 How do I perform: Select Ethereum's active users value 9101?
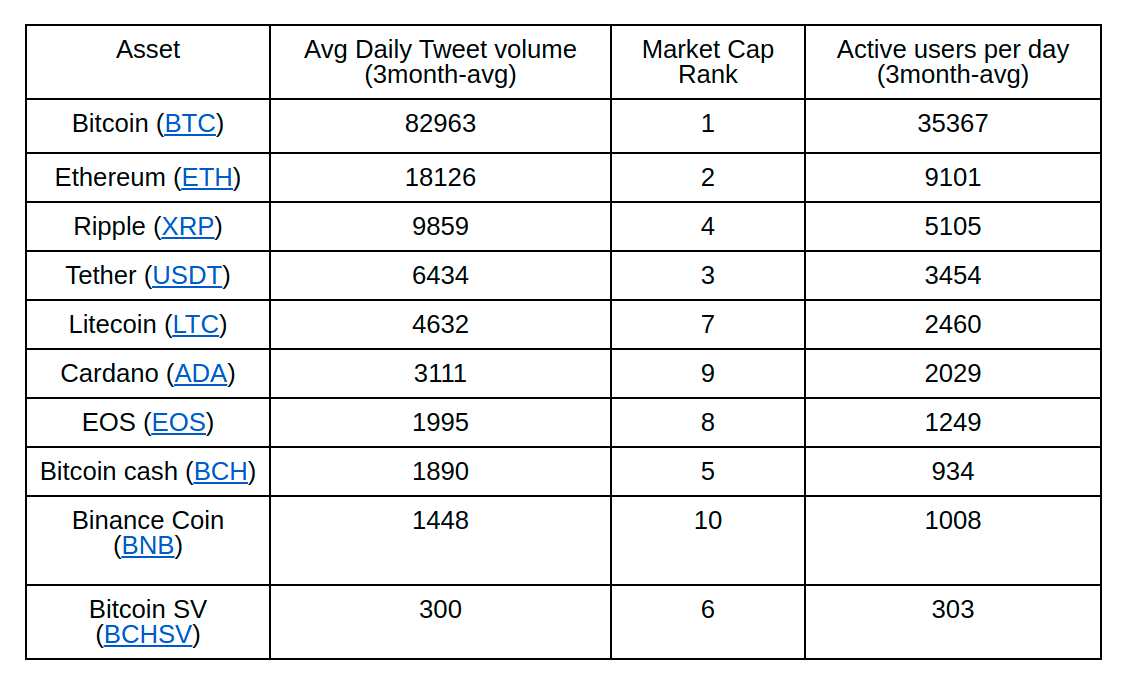click(x=952, y=178)
